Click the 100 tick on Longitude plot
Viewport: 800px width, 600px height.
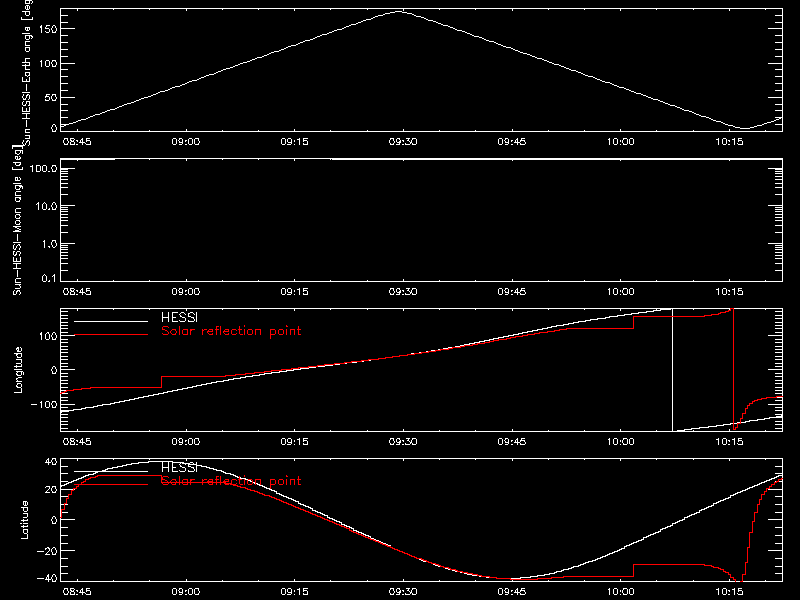point(48,336)
